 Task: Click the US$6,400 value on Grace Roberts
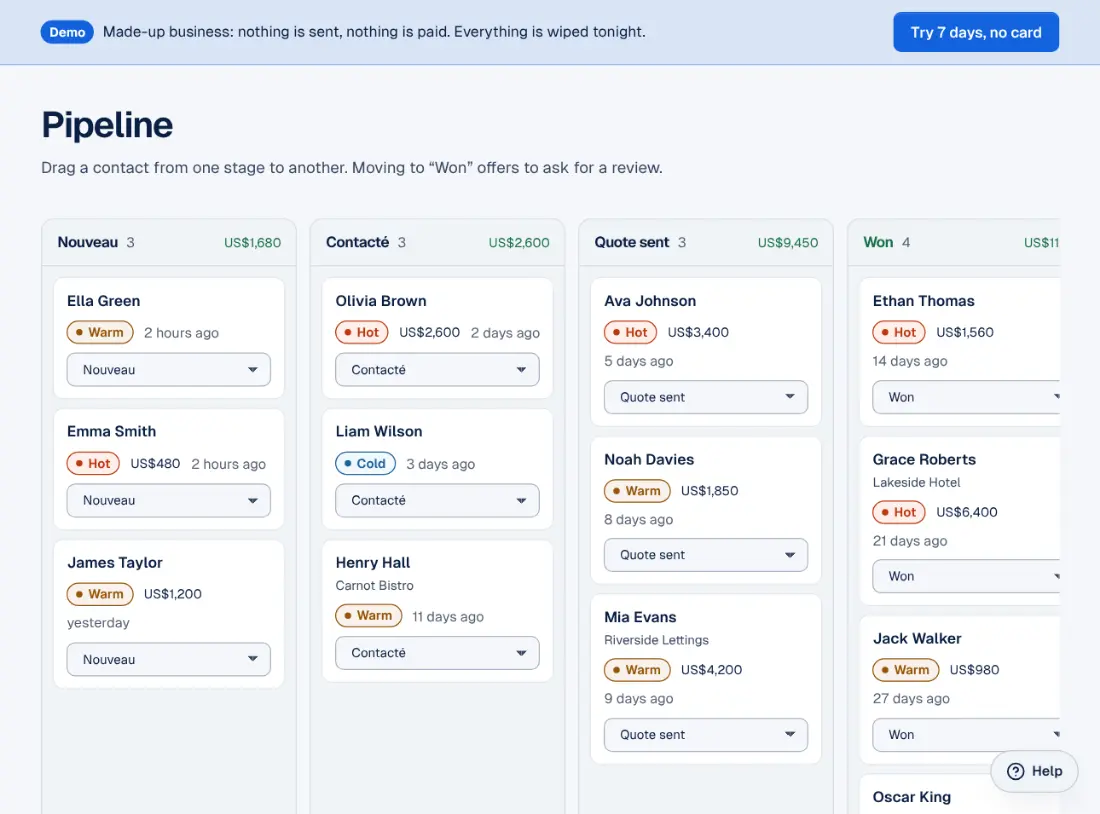coord(967,512)
